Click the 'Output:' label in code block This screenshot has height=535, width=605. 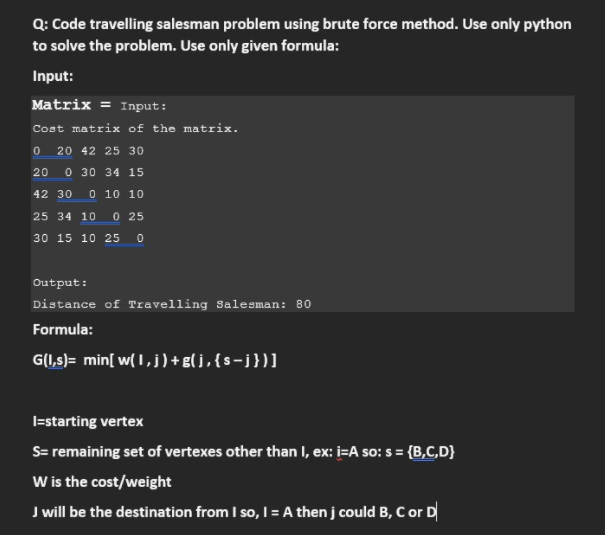pyautogui.click(x=60, y=282)
